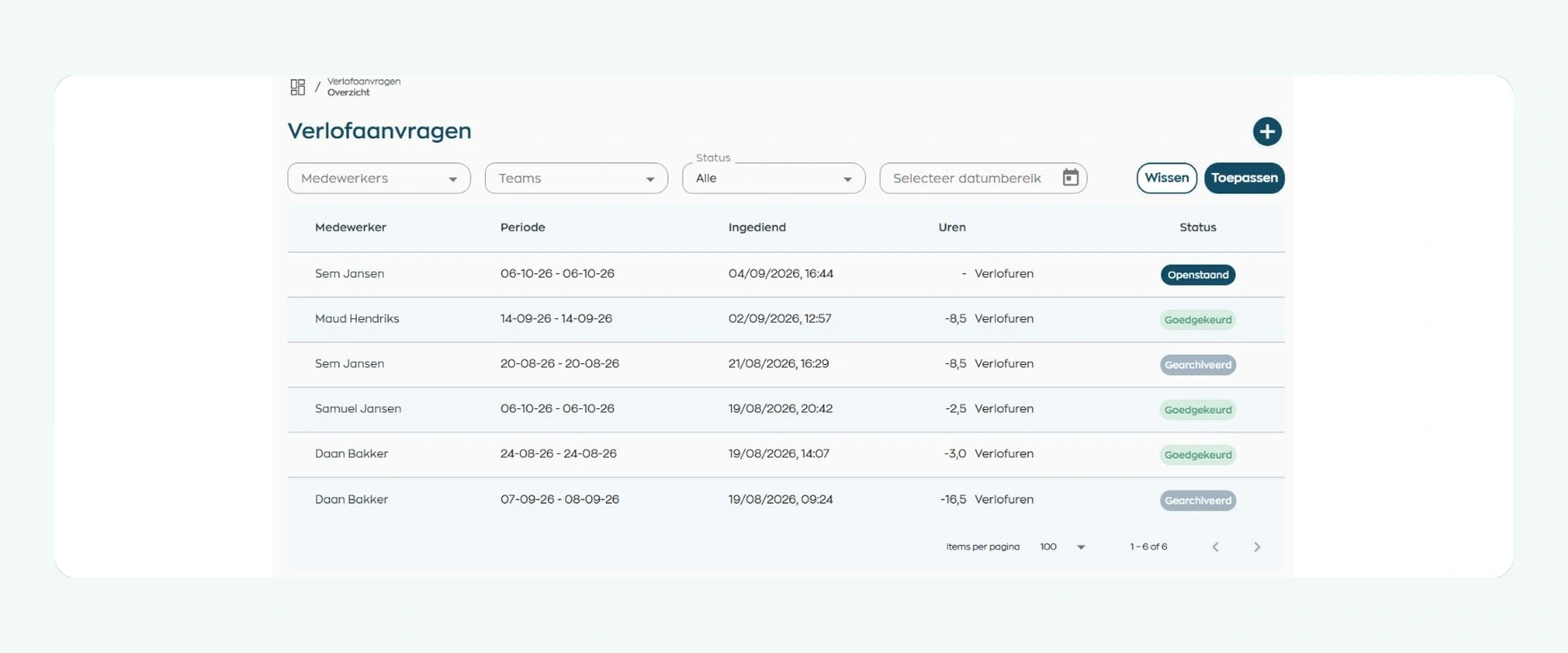This screenshot has height=653, width=1568.
Task: Select Samuel Jansen employee name
Action: [358, 409]
